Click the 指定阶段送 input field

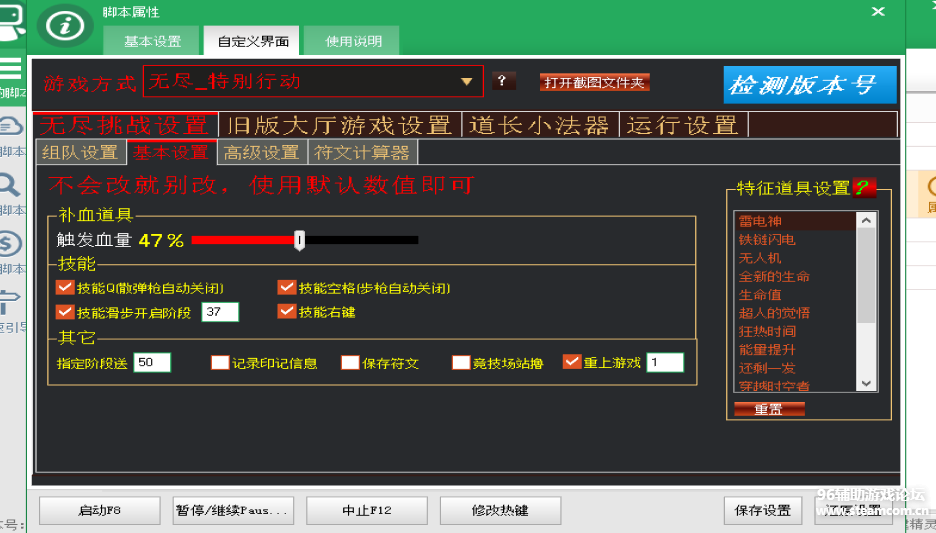click(x=152, y=362)
